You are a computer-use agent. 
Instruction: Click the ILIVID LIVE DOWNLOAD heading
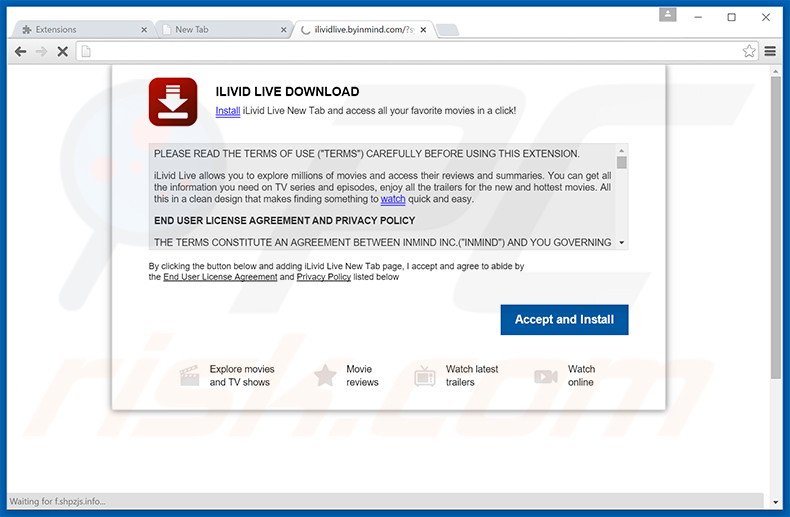[287, 92]
